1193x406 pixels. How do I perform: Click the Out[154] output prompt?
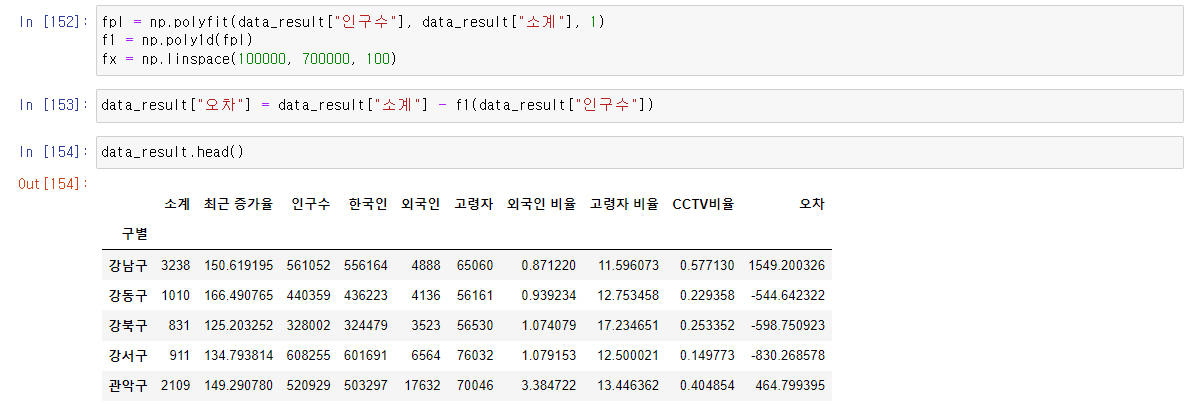[x=53, y=183]
